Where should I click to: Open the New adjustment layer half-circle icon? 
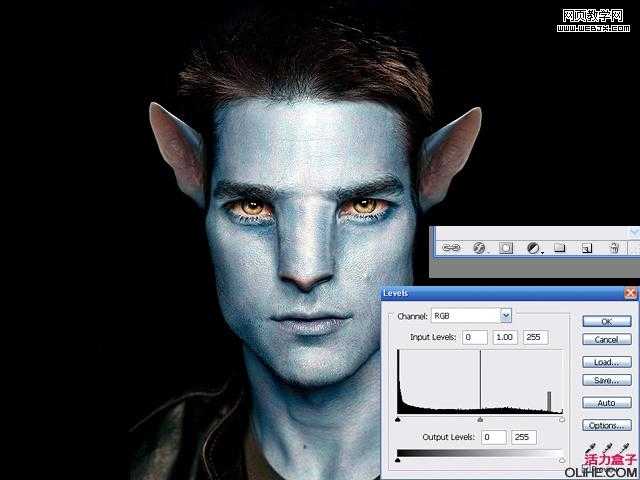click(533, 247)
